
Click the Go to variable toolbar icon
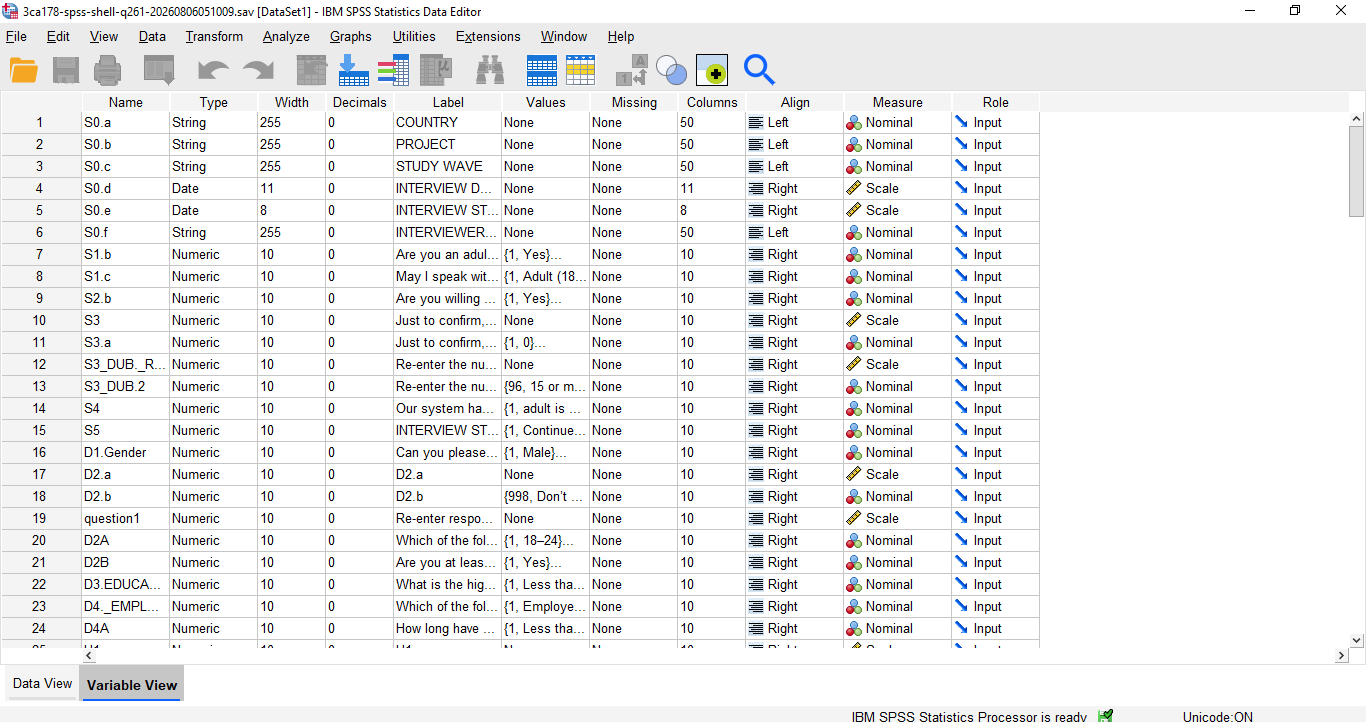tap(354, 70)
